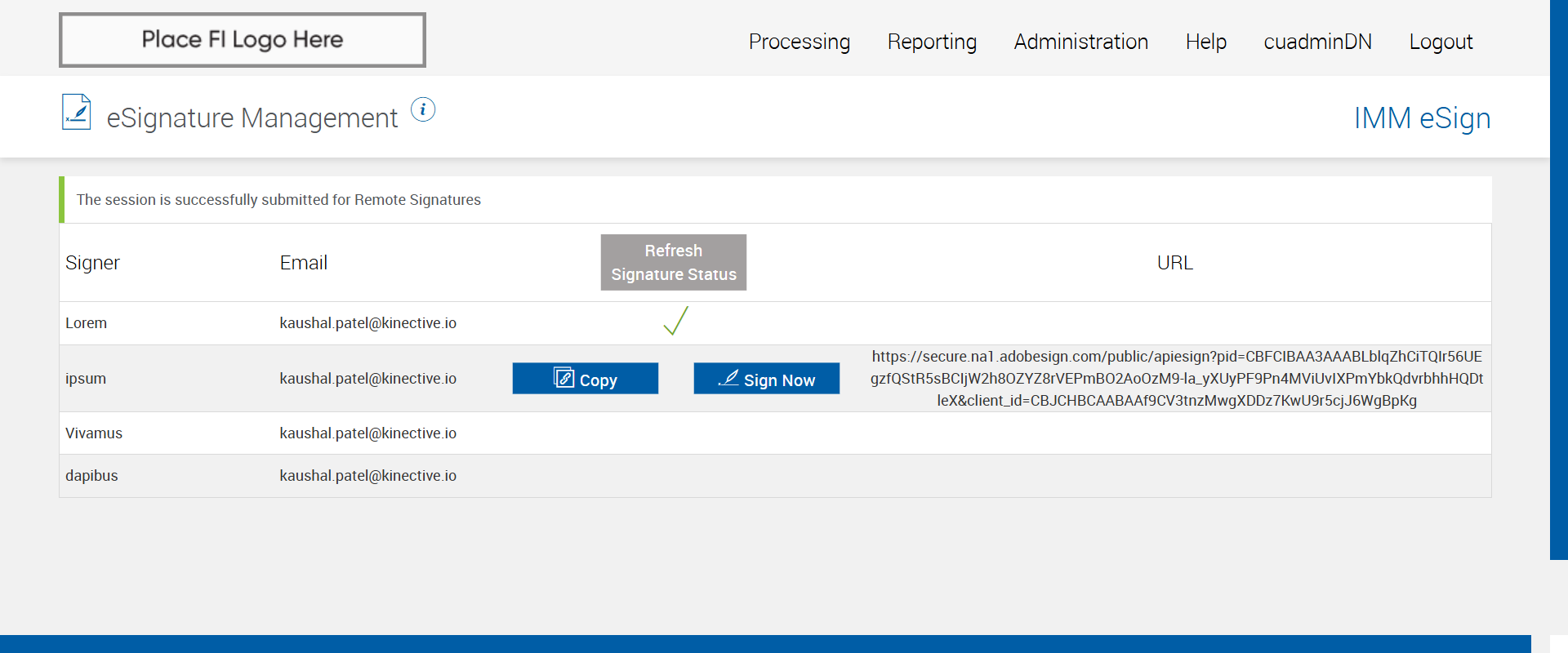
Task: Select signer name dapibus
Action: (x=91, y=476)
